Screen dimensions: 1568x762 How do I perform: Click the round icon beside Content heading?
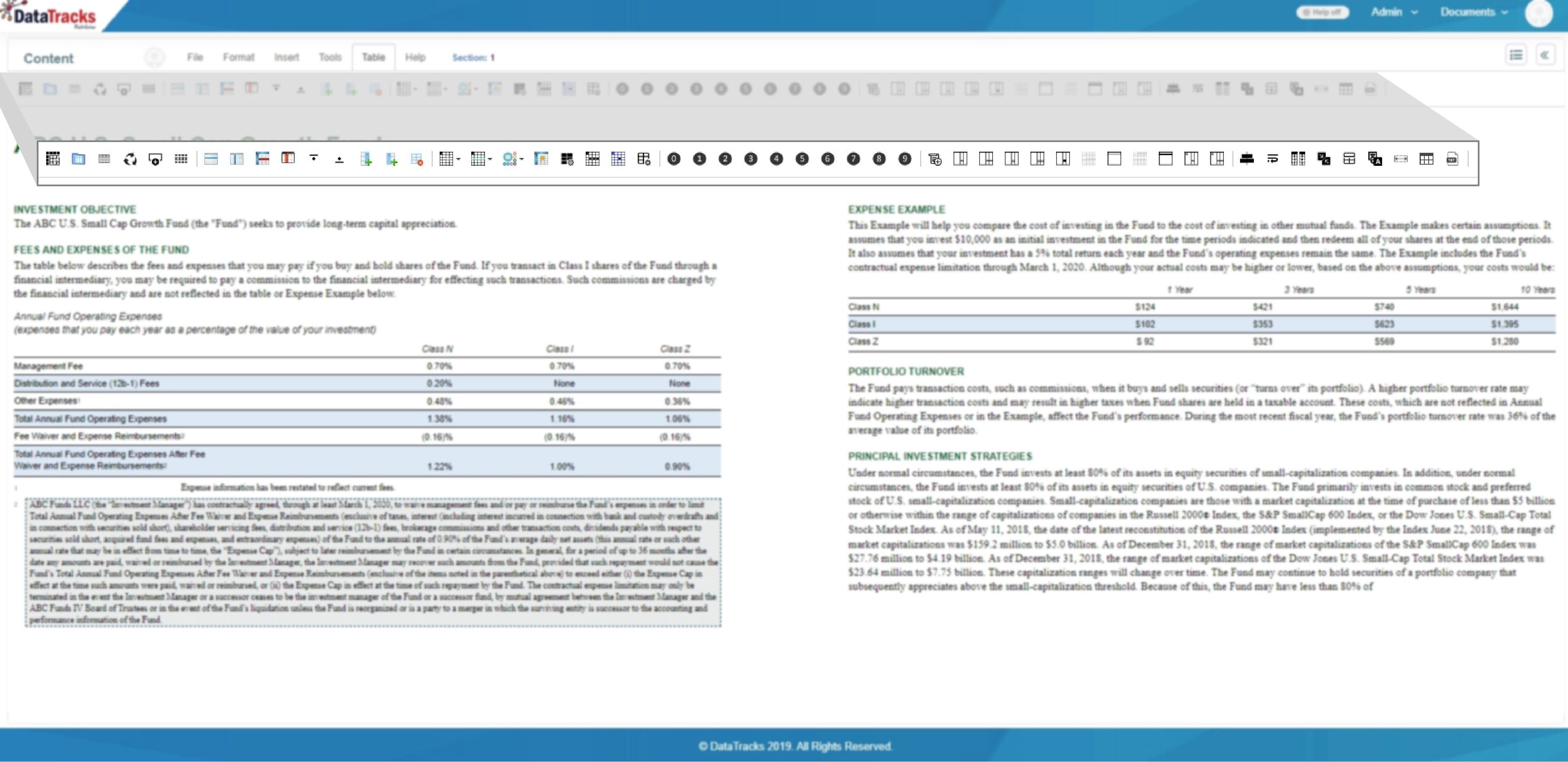pos(155,58)
